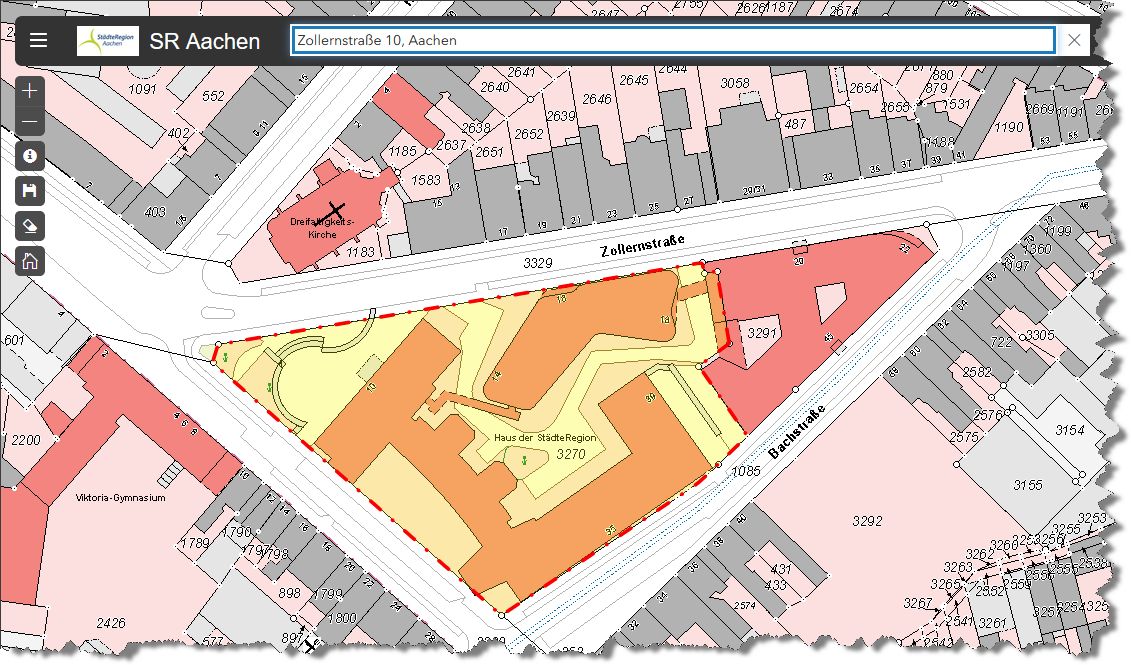This screenshot has height=665, width=1131.
Task: Focus the address search box
Action: click(x=673, y=40)
